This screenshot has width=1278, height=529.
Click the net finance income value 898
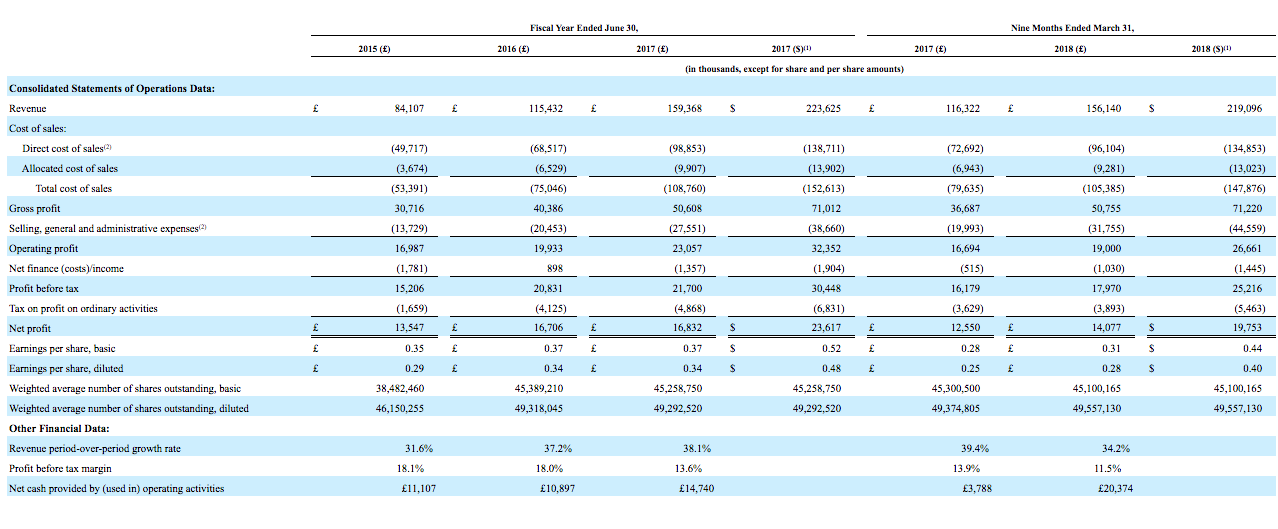point(557,268)
